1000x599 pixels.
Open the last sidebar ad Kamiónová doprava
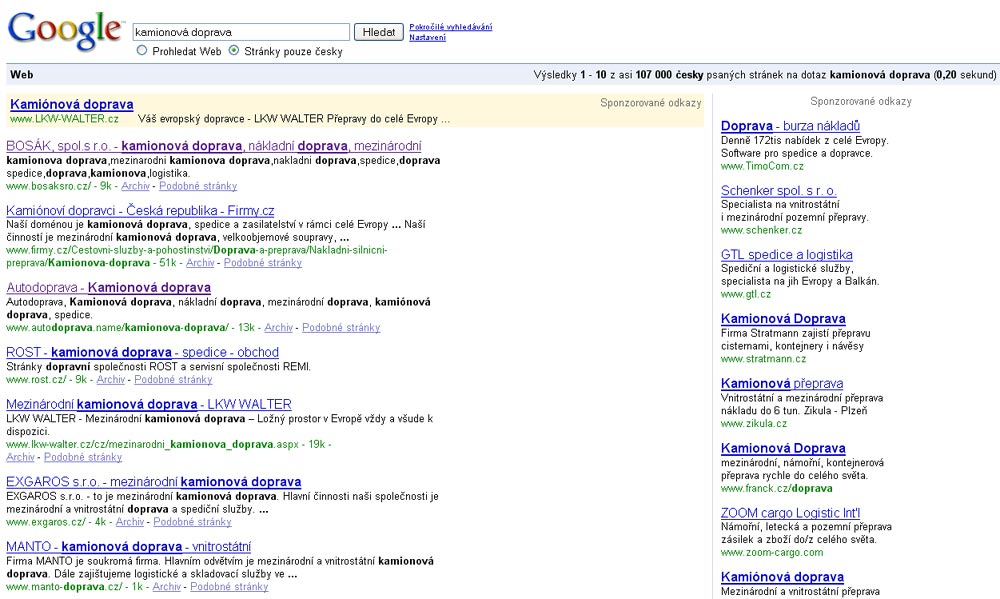coord(783,577)
